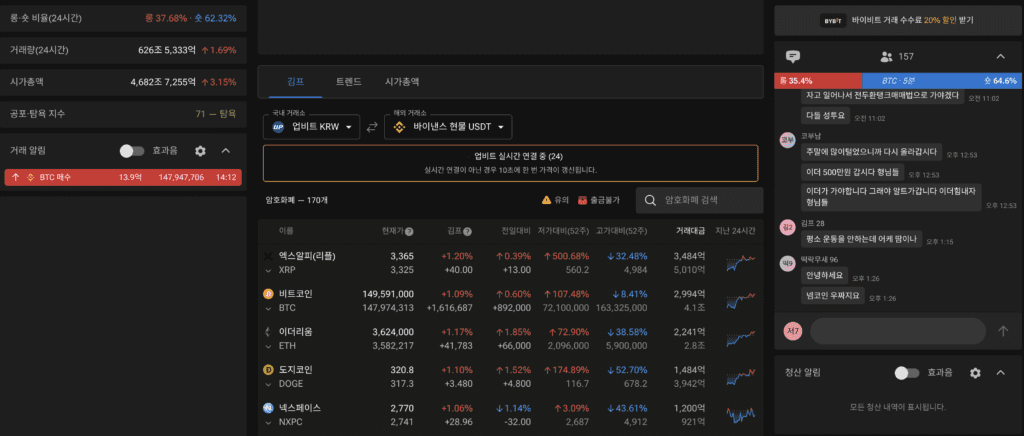The width and height of the screenshot is (1024, 436).
Task: Click the blue short 64.6% bar
Action: point(942,81)
